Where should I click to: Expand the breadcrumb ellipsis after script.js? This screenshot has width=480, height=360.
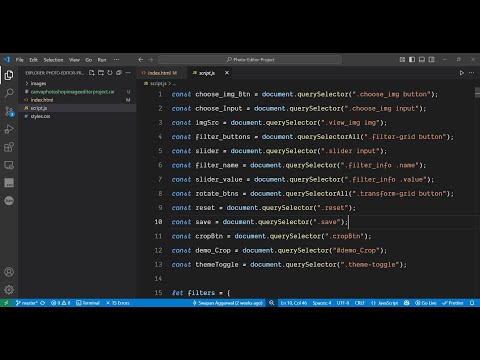(174, 83)
